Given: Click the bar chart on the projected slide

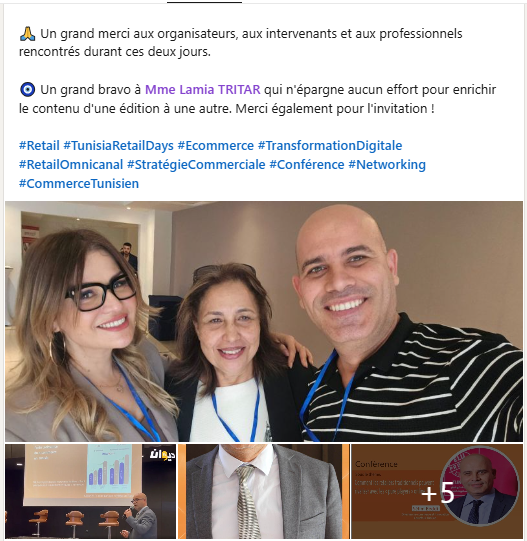Looking at the screenshot, I should (x=109, y=469).
